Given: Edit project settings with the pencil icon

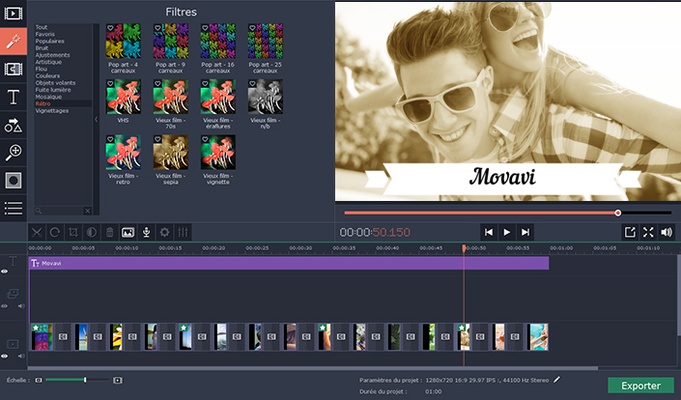Looking at the screenshot, I should [x=556, y=380].
